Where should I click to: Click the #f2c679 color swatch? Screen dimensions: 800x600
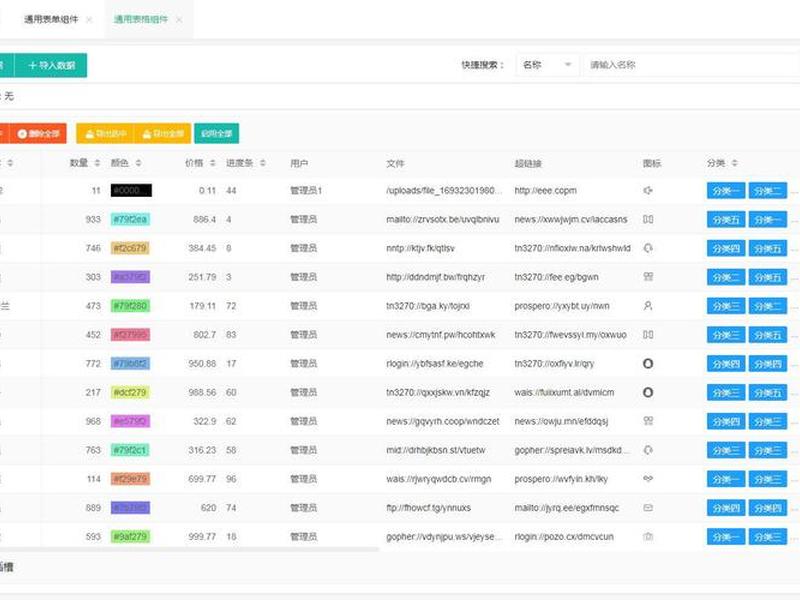click(x=130, y=248)
